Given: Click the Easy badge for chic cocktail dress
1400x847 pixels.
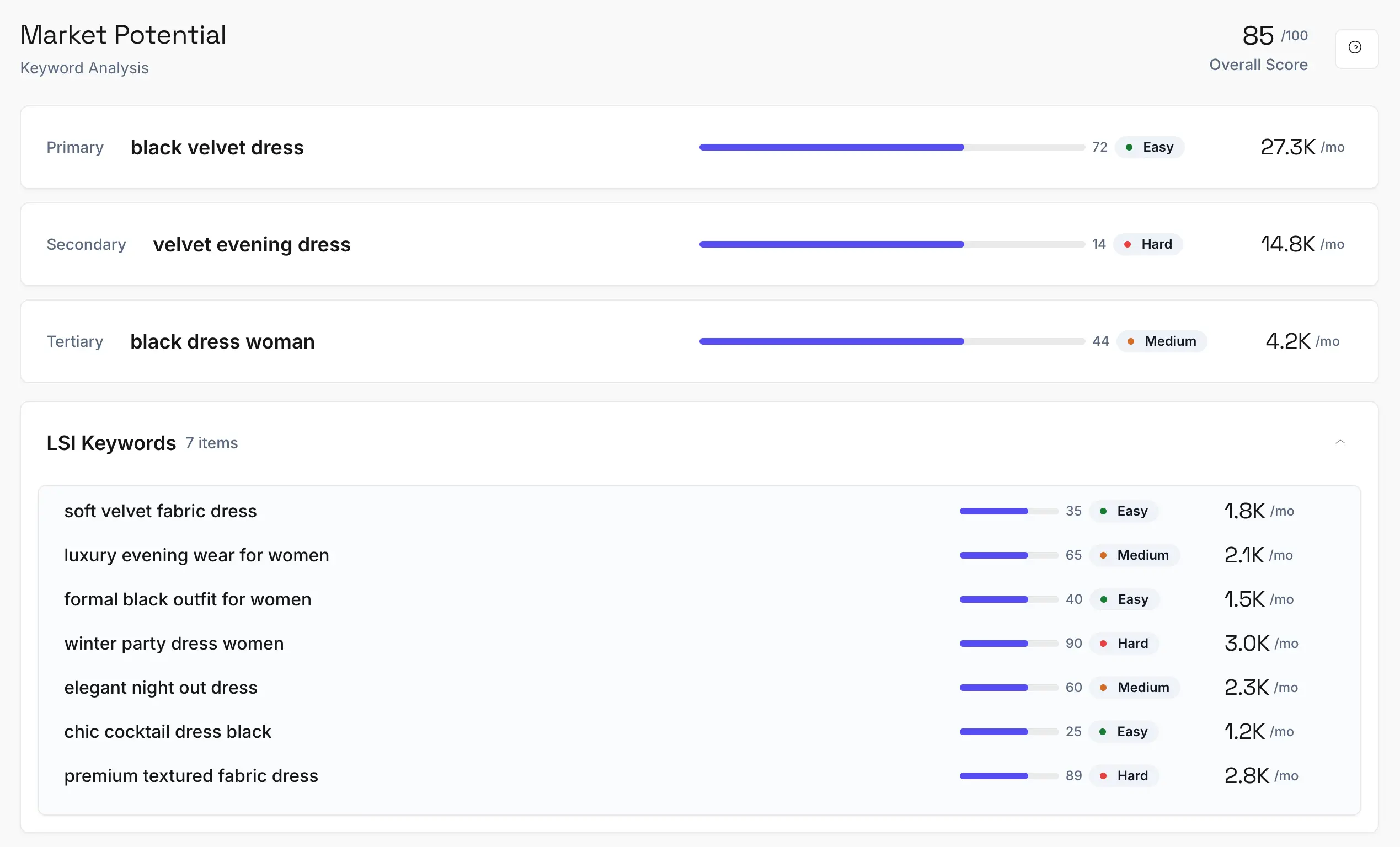Looking at the screenshot, I should click(x=1123, y=732).
